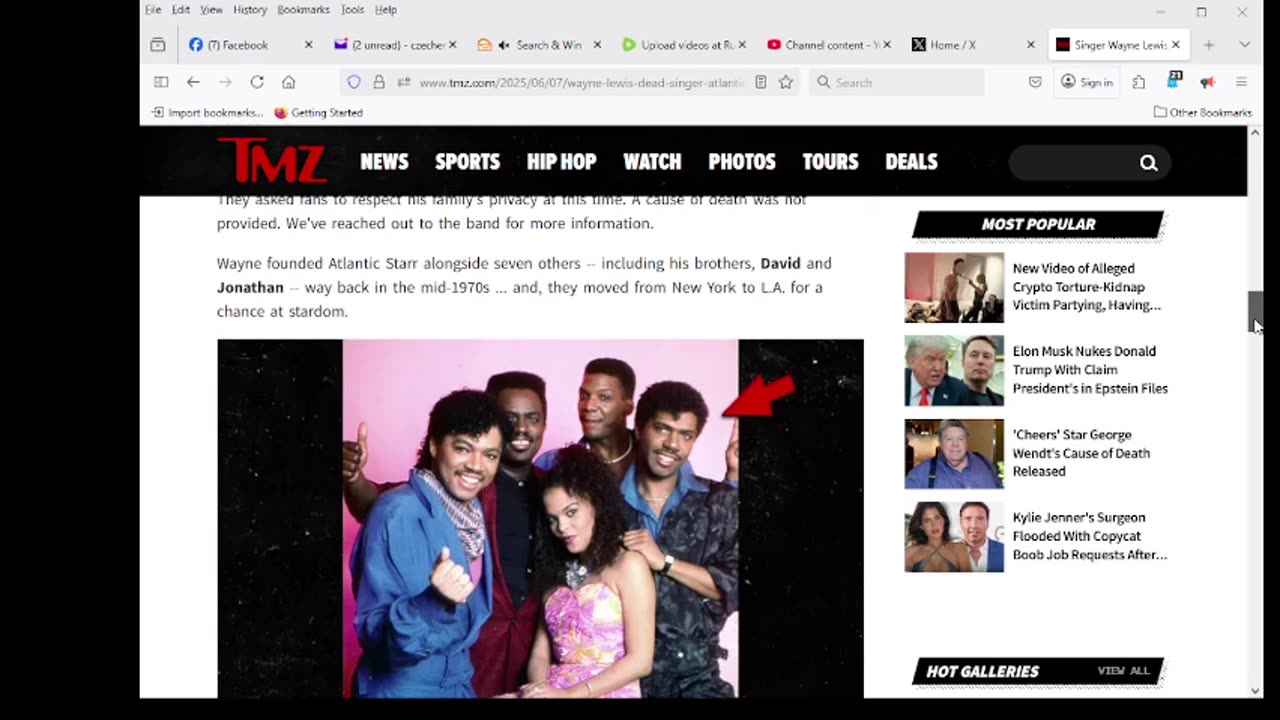
Task: Go to the browser home page
Action: point(289,82)
